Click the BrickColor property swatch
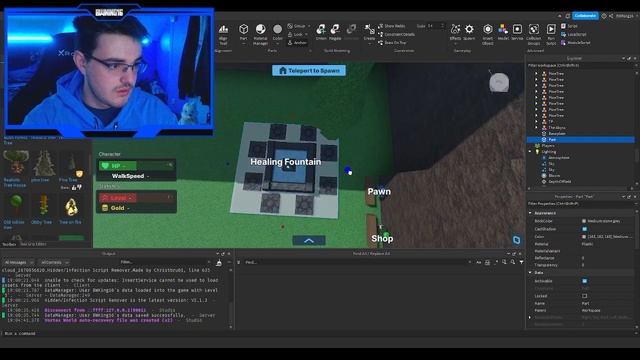 click(584, 221)
